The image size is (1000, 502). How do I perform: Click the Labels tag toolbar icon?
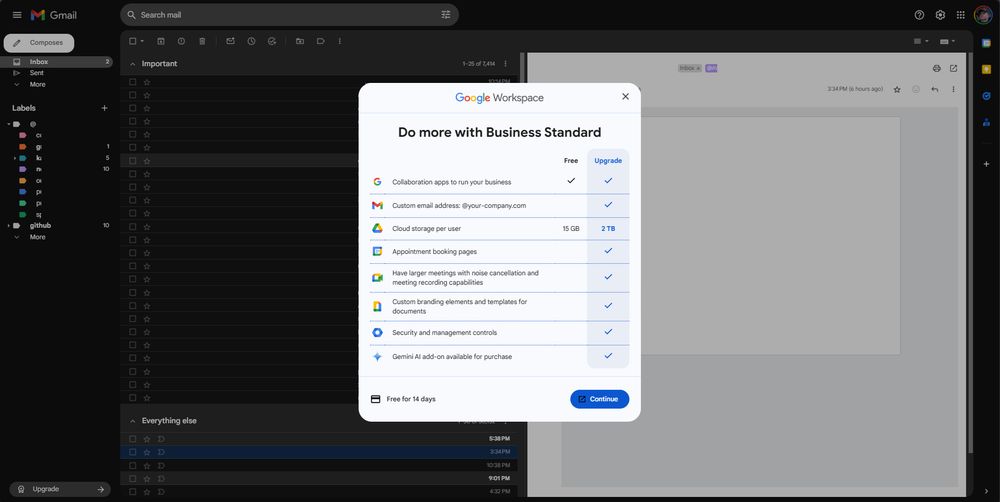(x=321, y=41)
